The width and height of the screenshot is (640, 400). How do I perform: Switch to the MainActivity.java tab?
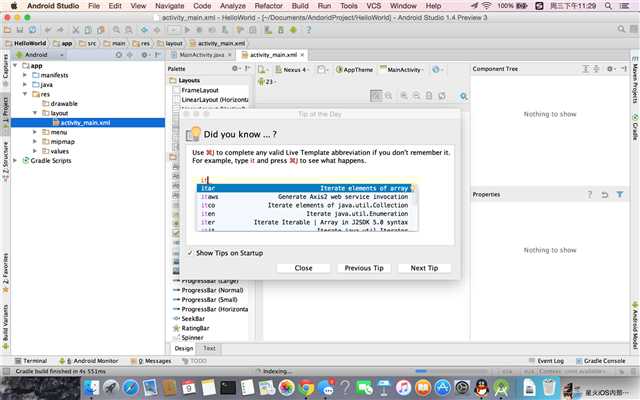point(202,55)
